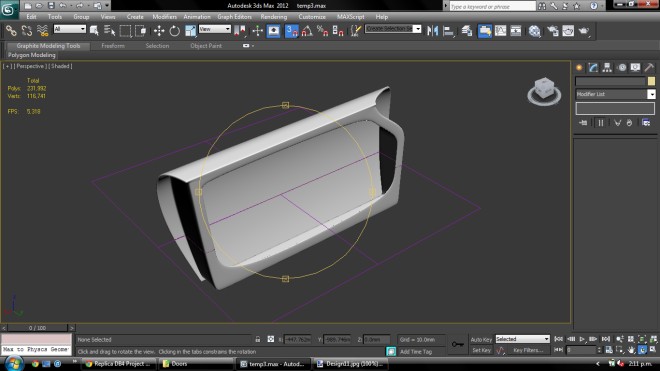This screenshot has width=660, height=371.
Task: Toggle Percent Snap
Action: click(x=322, y=31)
